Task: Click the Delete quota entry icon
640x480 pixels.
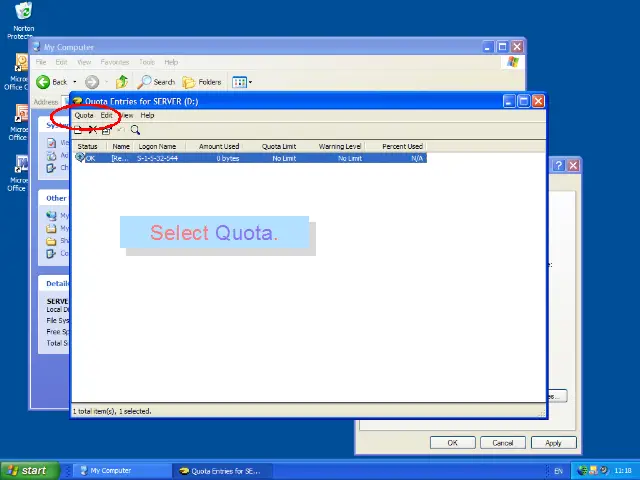Action: (92, 130)
